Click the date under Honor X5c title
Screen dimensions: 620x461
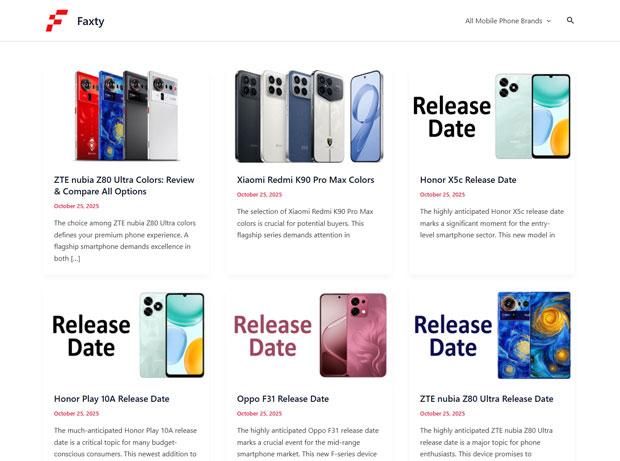[x=442, y=195]
